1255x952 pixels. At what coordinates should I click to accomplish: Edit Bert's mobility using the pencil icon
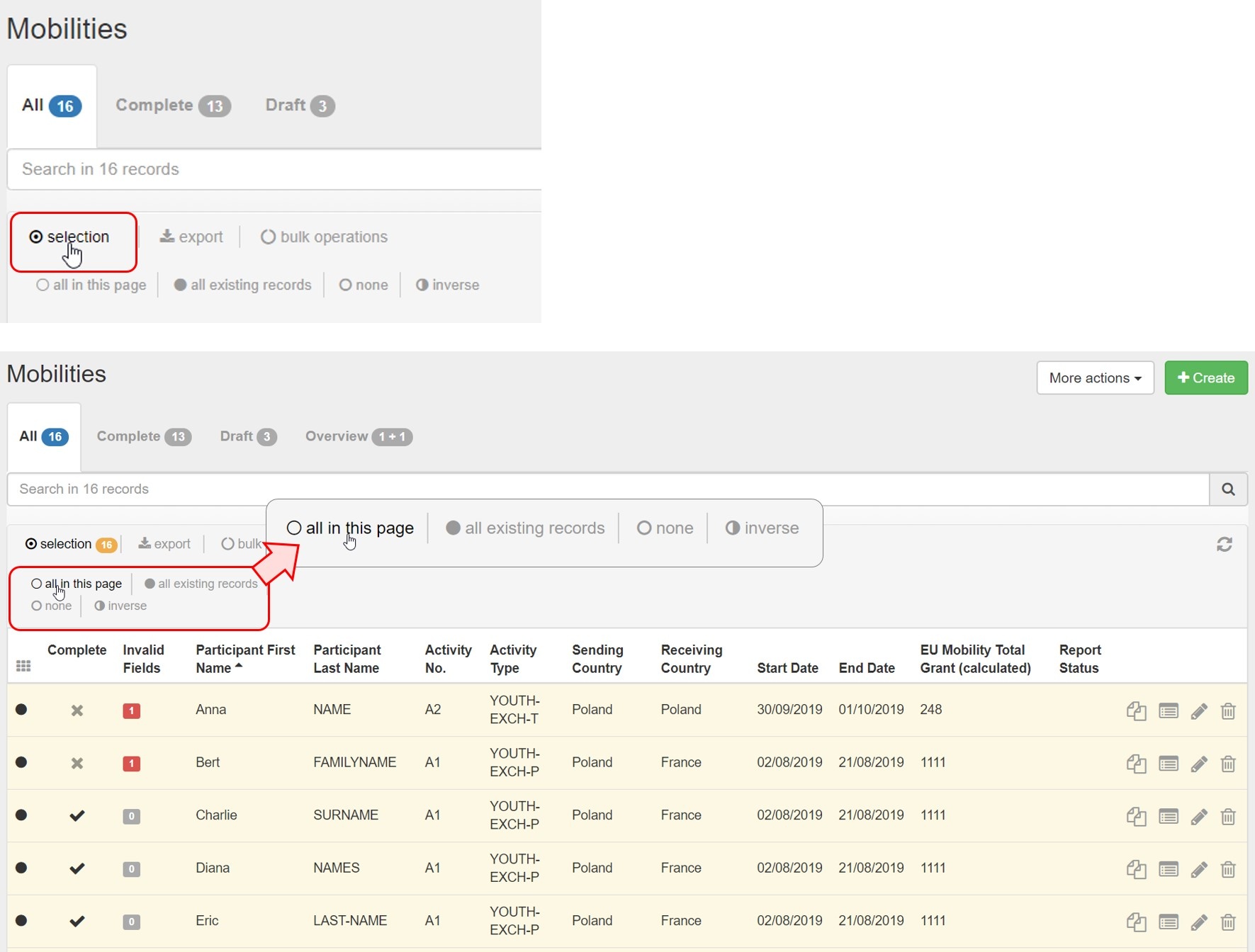tap(1198, 764)
